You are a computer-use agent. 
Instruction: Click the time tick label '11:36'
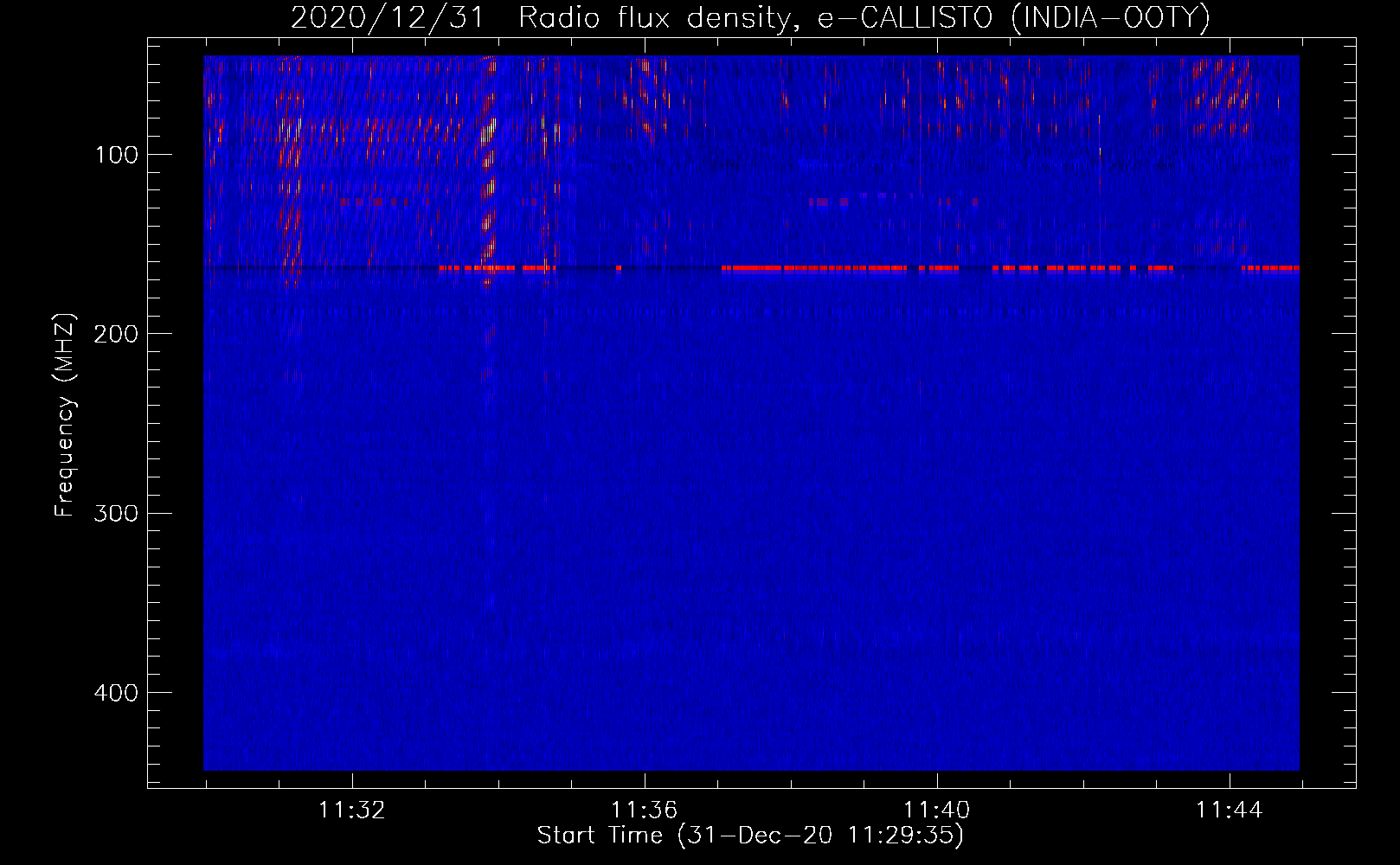click(645, 811)
